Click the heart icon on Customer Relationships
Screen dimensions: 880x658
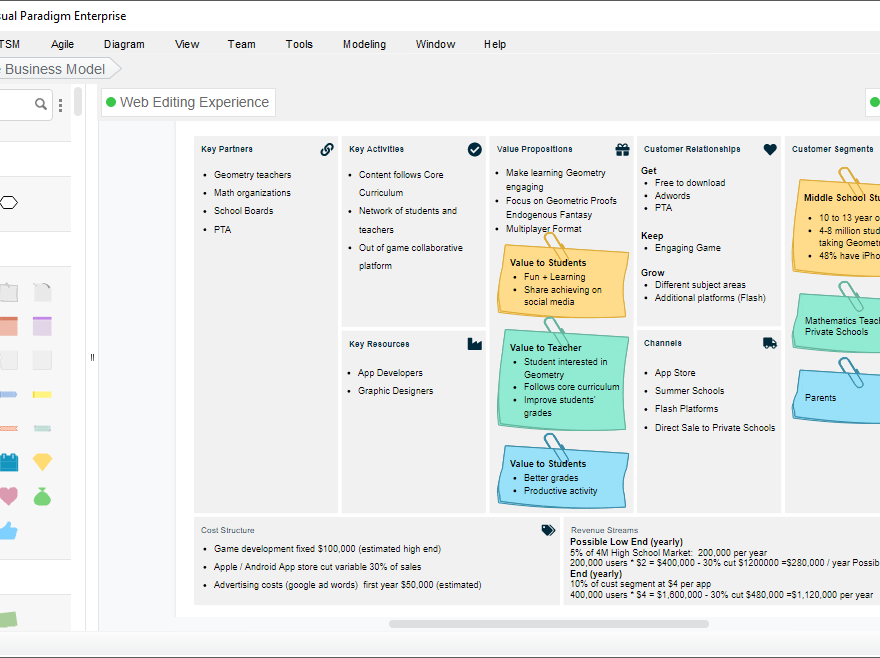(x=770, y=148)
